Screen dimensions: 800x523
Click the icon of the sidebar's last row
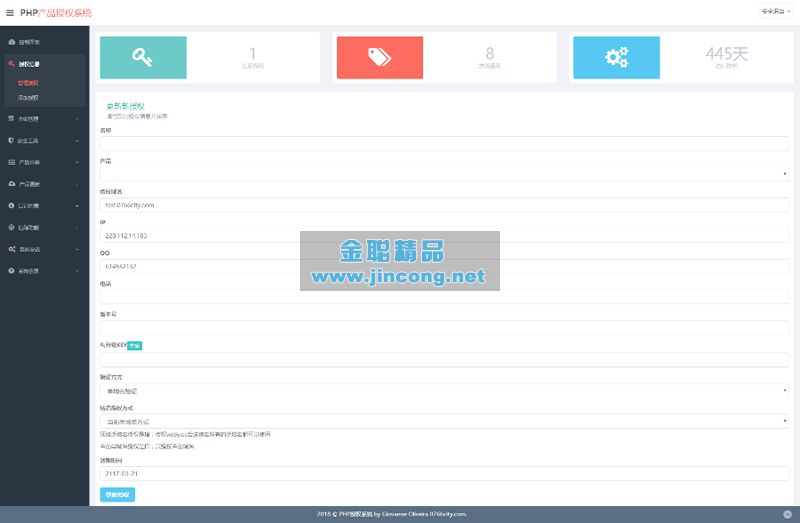coord(11,271)
